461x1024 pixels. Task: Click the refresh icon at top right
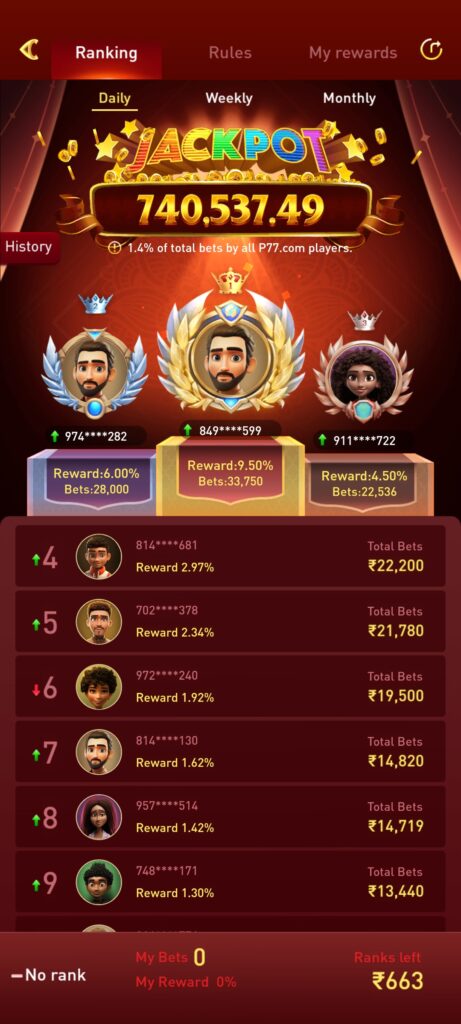[431, 50]
